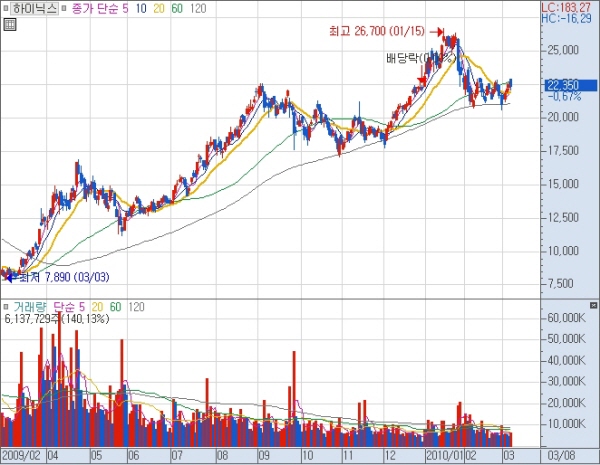
Task: Toggle the 120-day price moving average
Action: coord(198,9)
